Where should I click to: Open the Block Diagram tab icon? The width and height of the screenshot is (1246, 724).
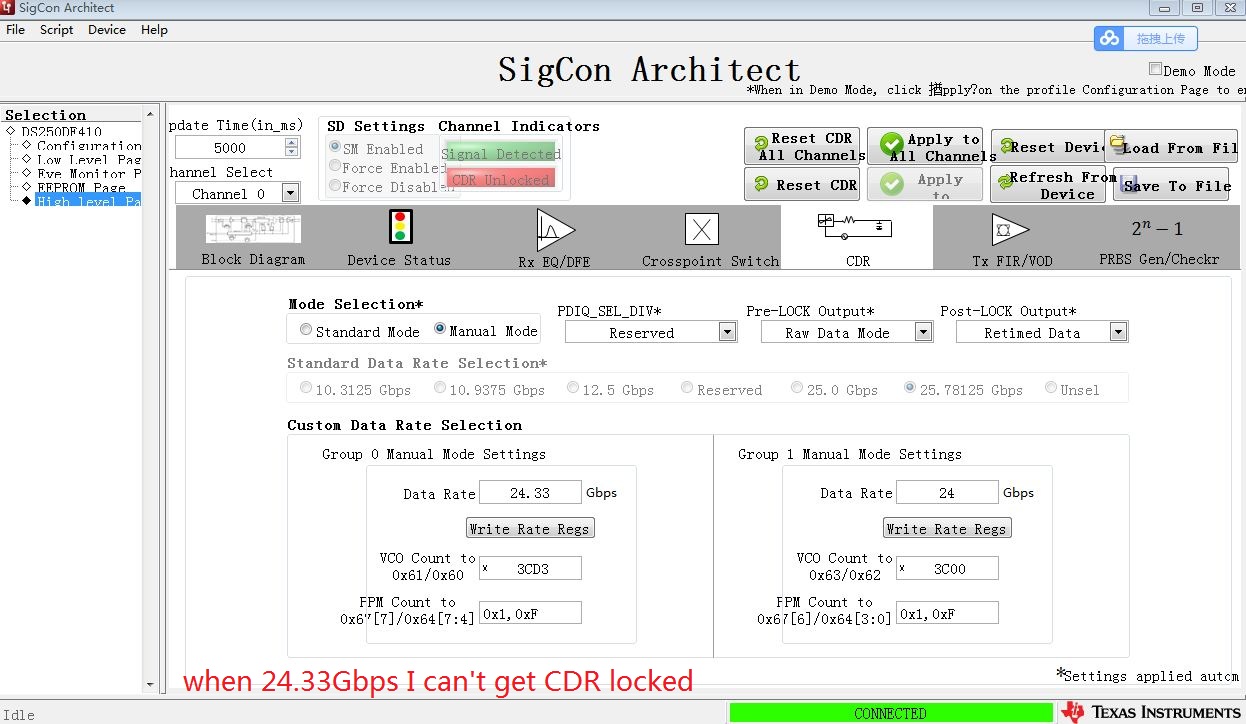(253, 229)
